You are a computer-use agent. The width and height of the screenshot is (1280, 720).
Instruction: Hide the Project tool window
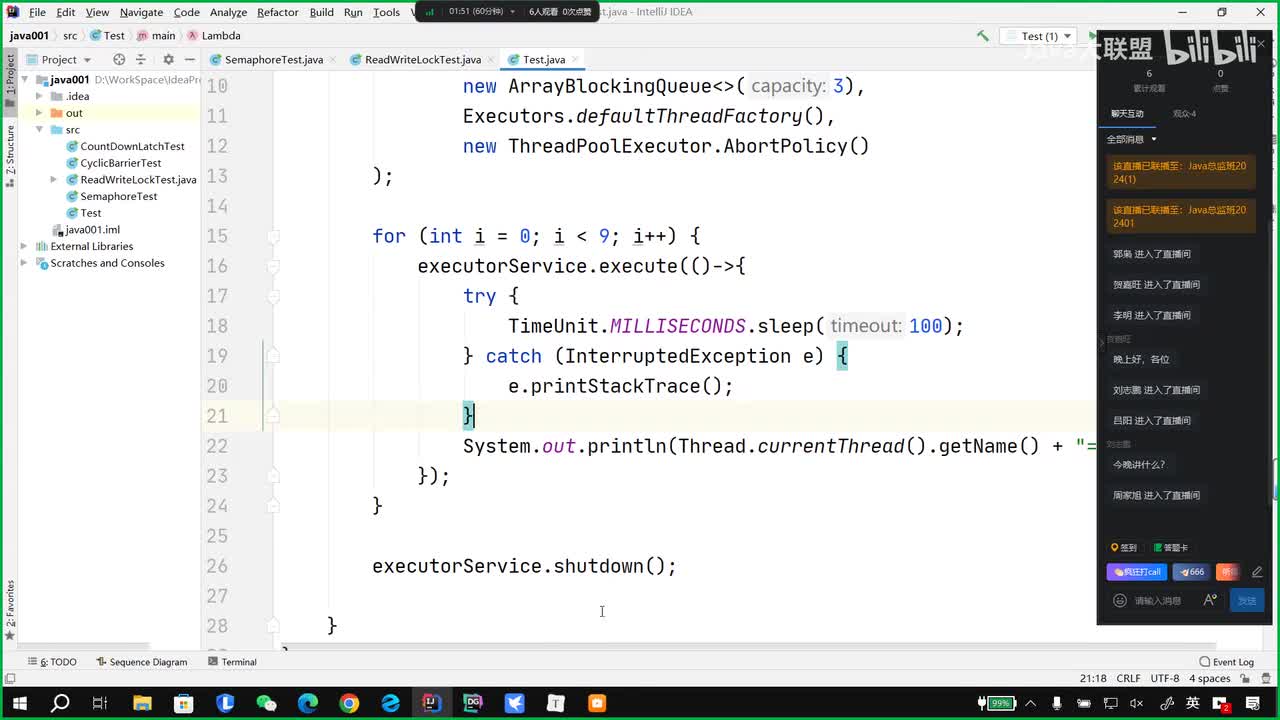189,60
